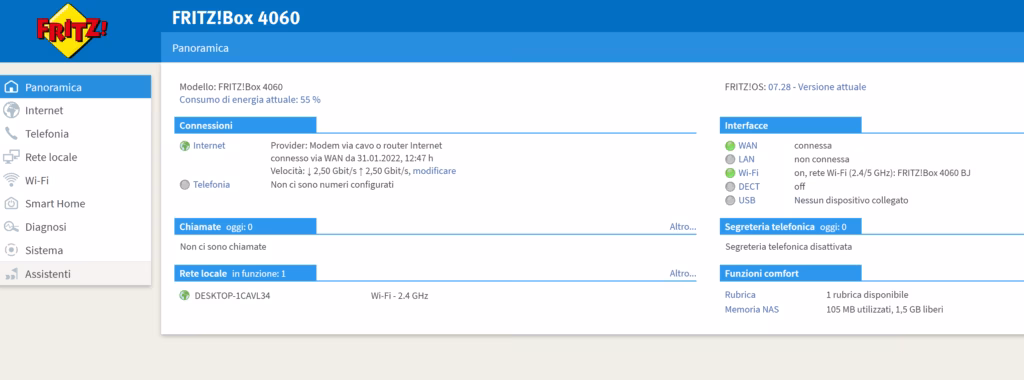Click the Wi-Fi signal icon in sidebar
1024x380 pixels.
[11, 180]
